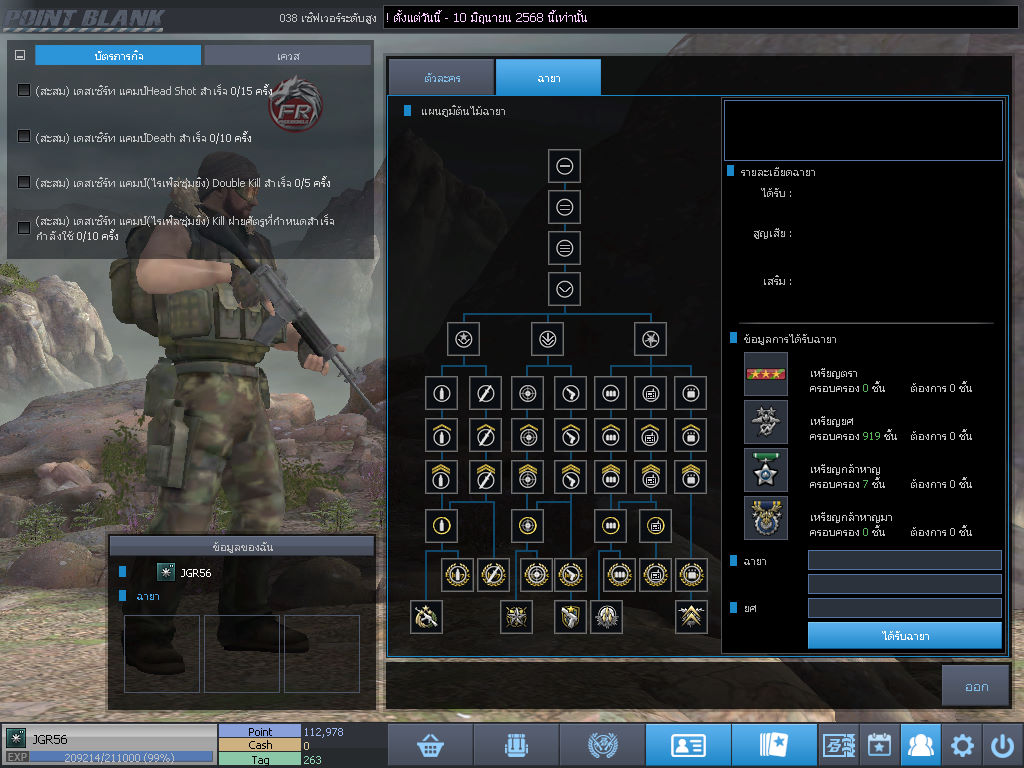Select the plain knife-slash title node, no chevrons

485,393
